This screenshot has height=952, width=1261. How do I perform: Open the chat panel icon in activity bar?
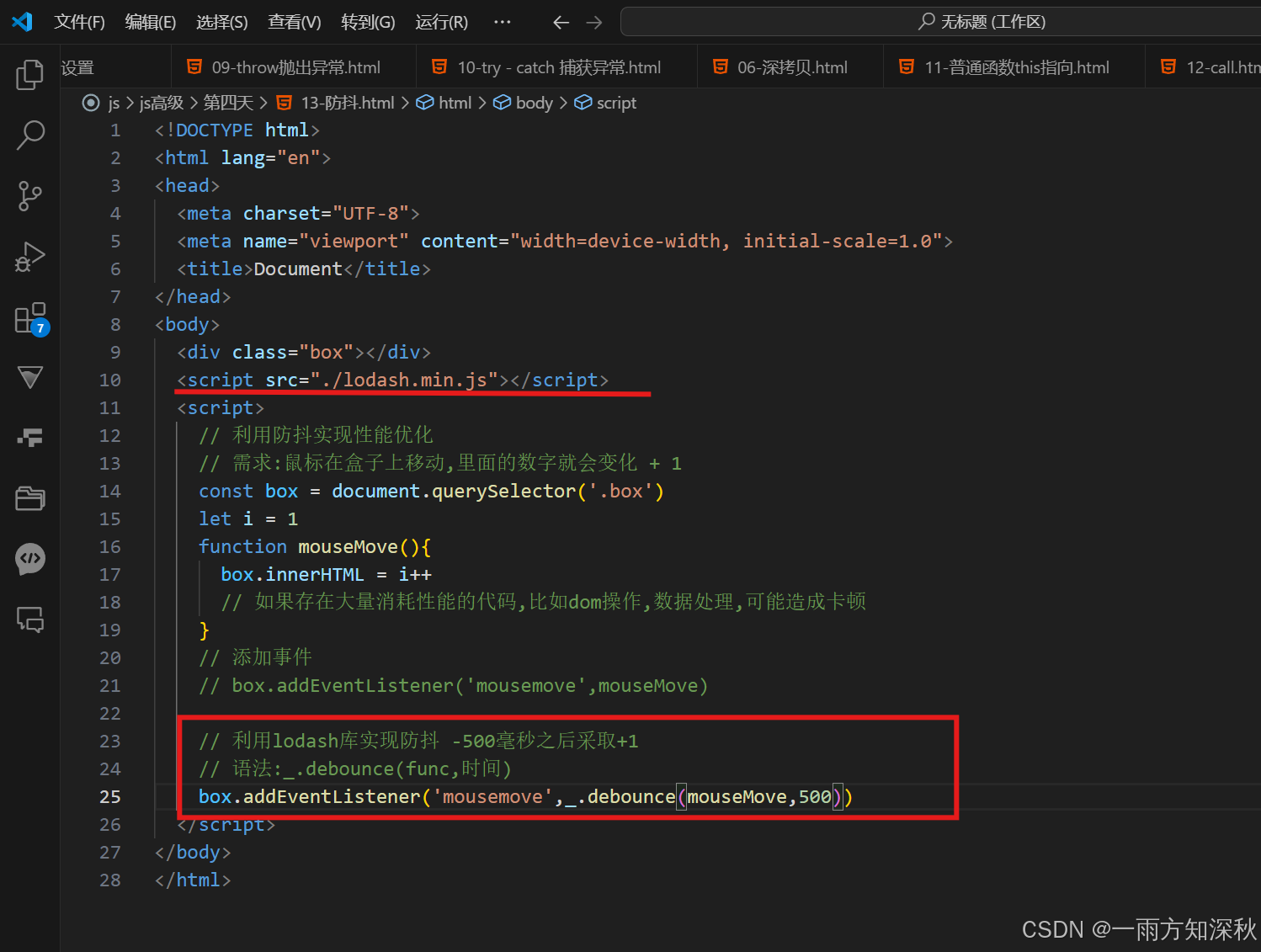pyautogui.click(x=30, y=620)
